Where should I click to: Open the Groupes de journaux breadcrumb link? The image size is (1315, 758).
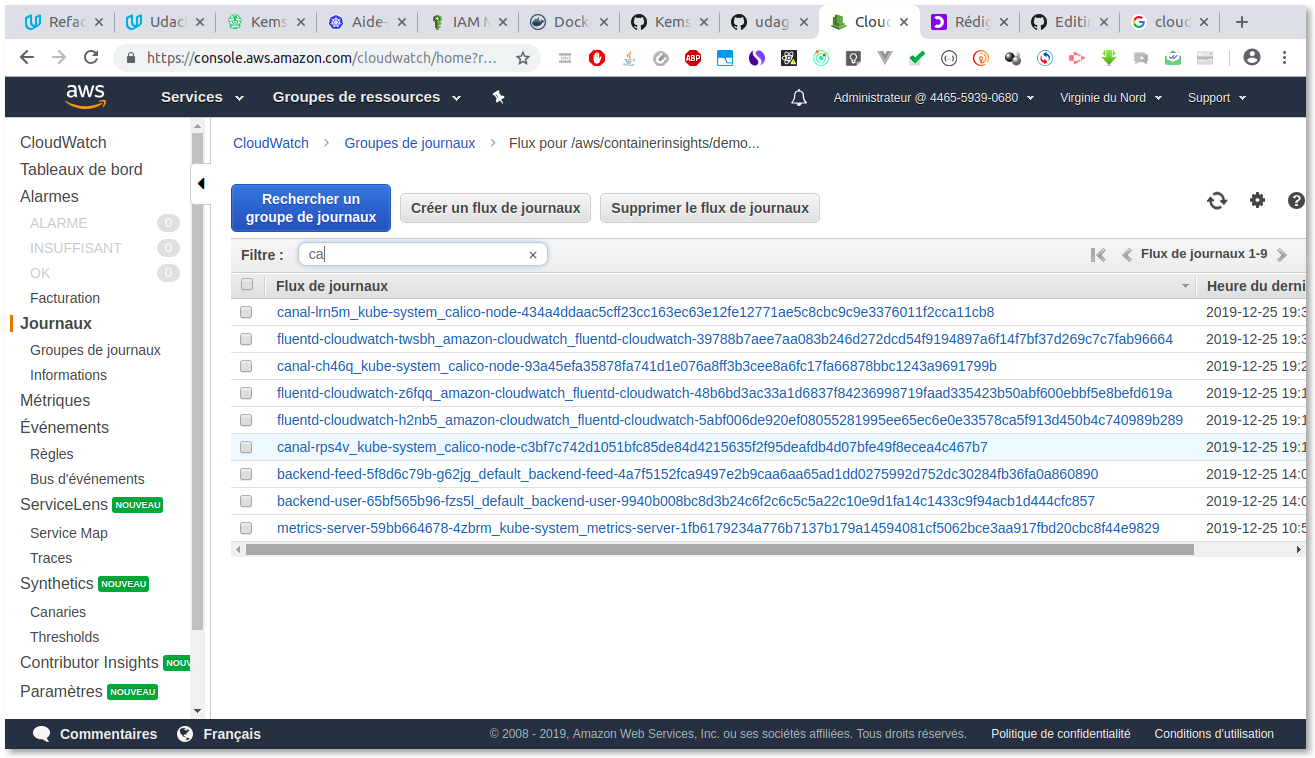(410, 143)
